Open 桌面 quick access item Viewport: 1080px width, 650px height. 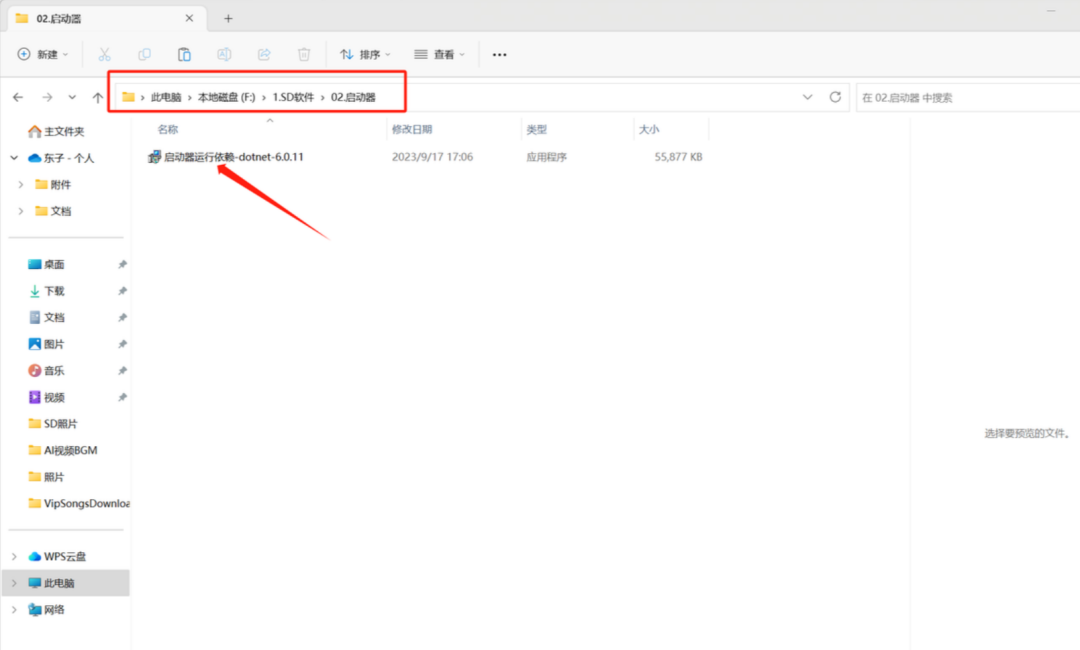point(54,264)
